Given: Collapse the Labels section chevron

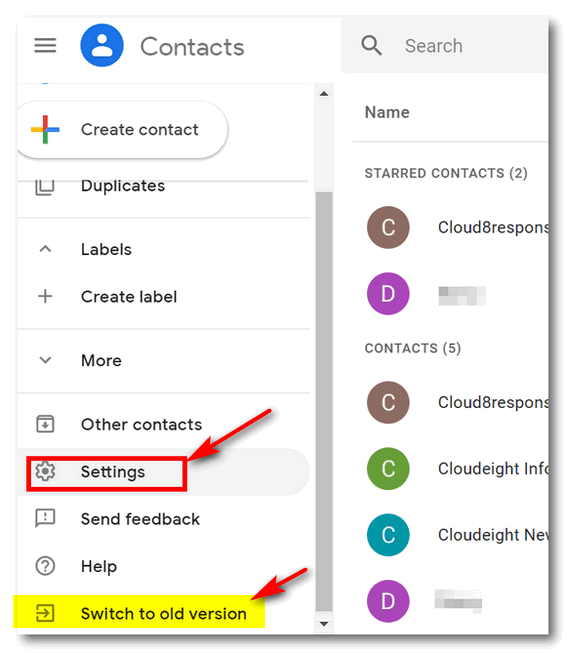Looking at the screenshot, I should coord(45,249).
